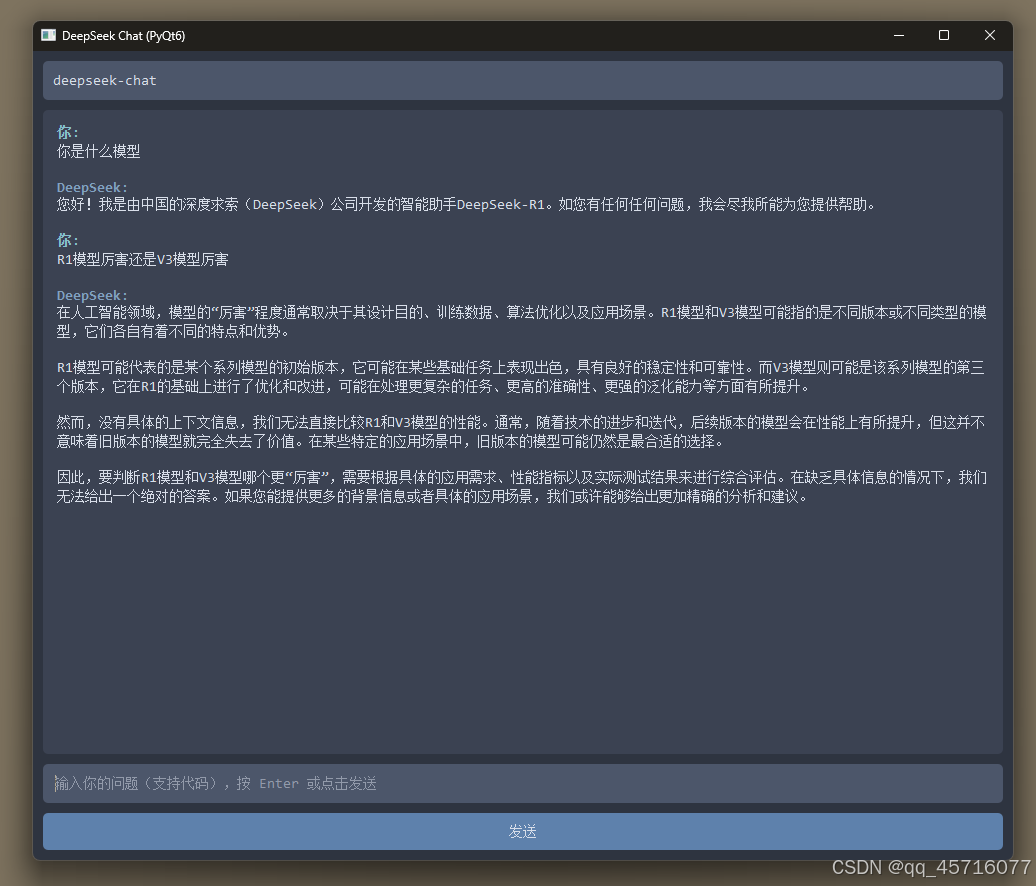Click the first 你: sender label
The height and width of the screenshot is (886, 1036).
(67, 132)
